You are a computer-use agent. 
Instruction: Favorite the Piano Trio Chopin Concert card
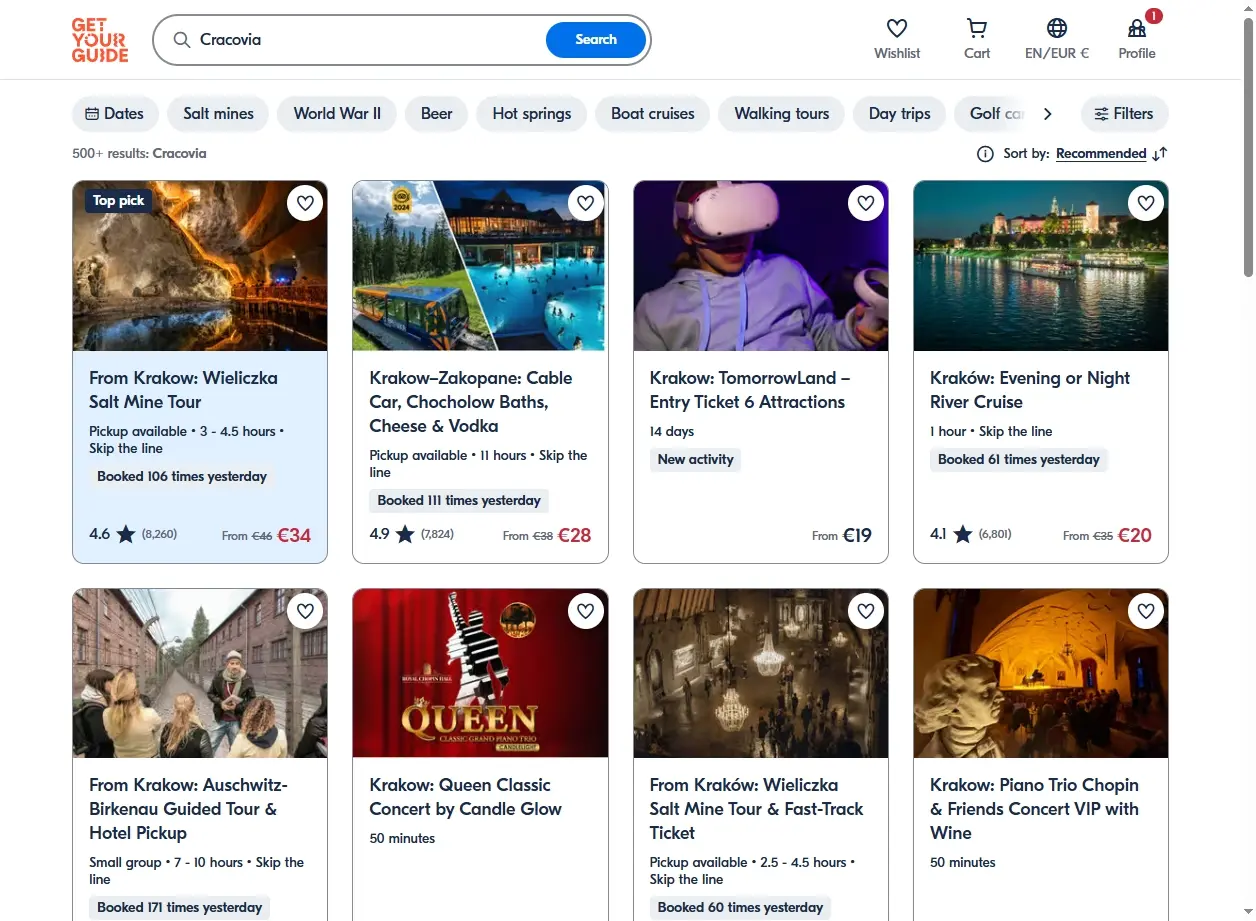1146,610
